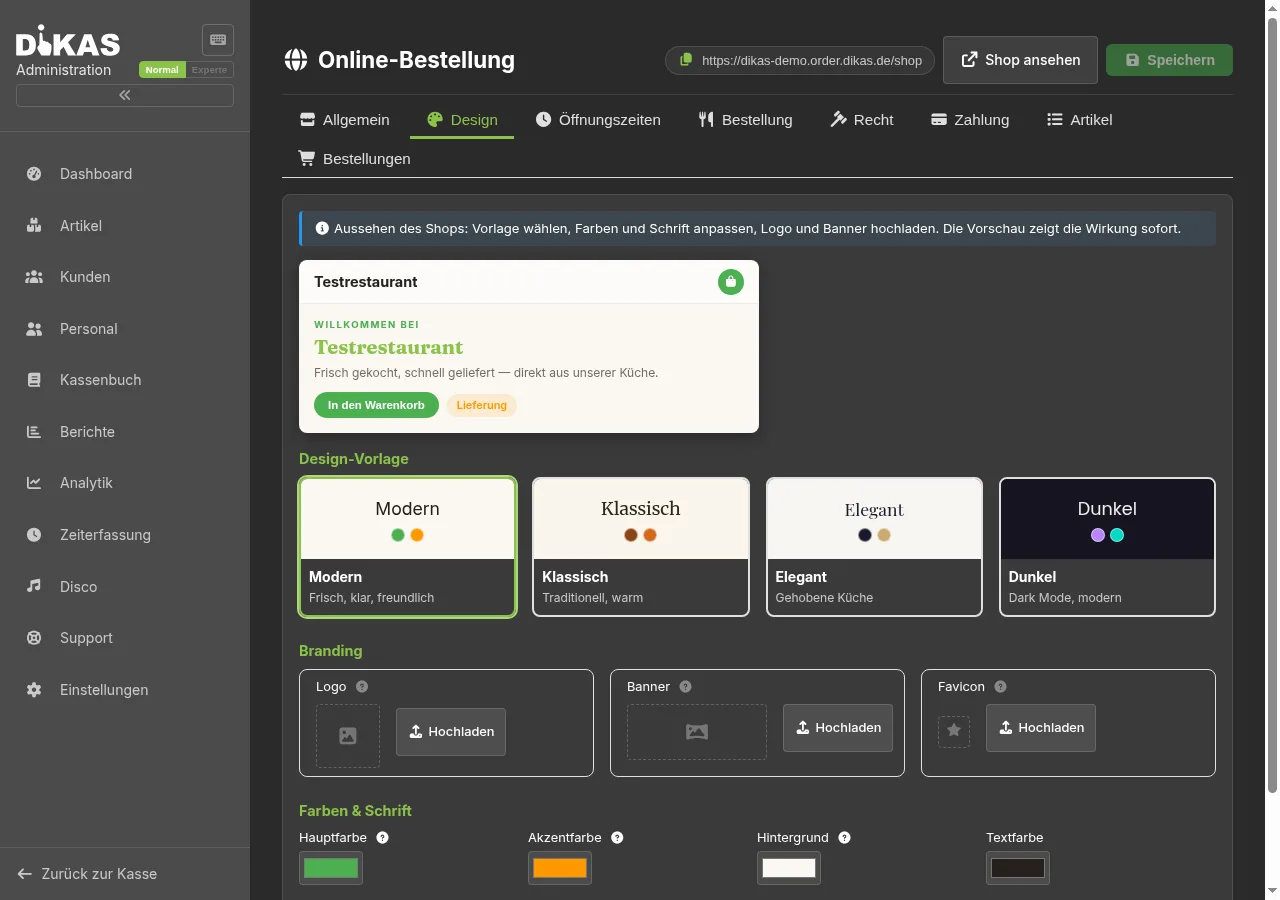Open the Hauptfarbe green color swatch
Image resolution: width=1280 pixels, height=900 pixels.
tap(331, 868)
